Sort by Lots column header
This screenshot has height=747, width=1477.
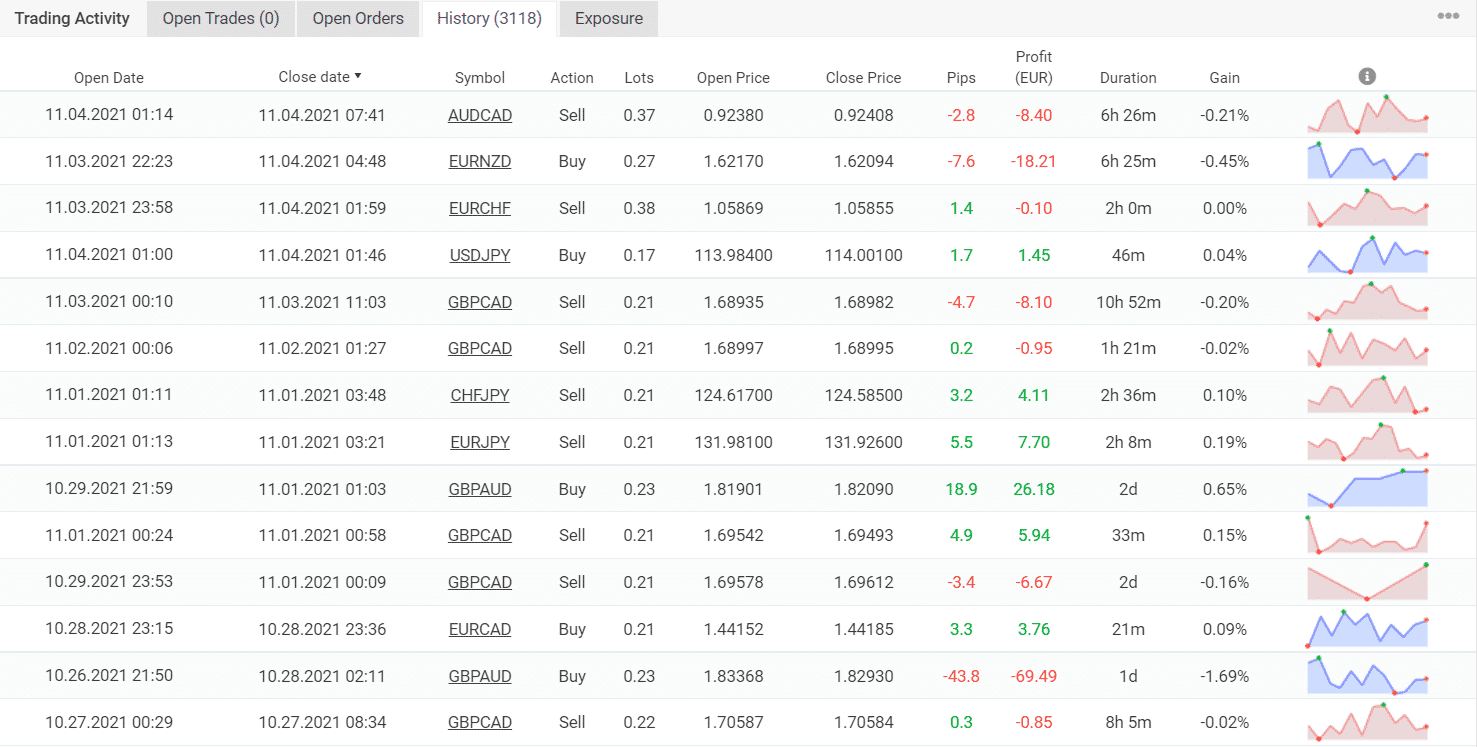click(x=639, y=77)
